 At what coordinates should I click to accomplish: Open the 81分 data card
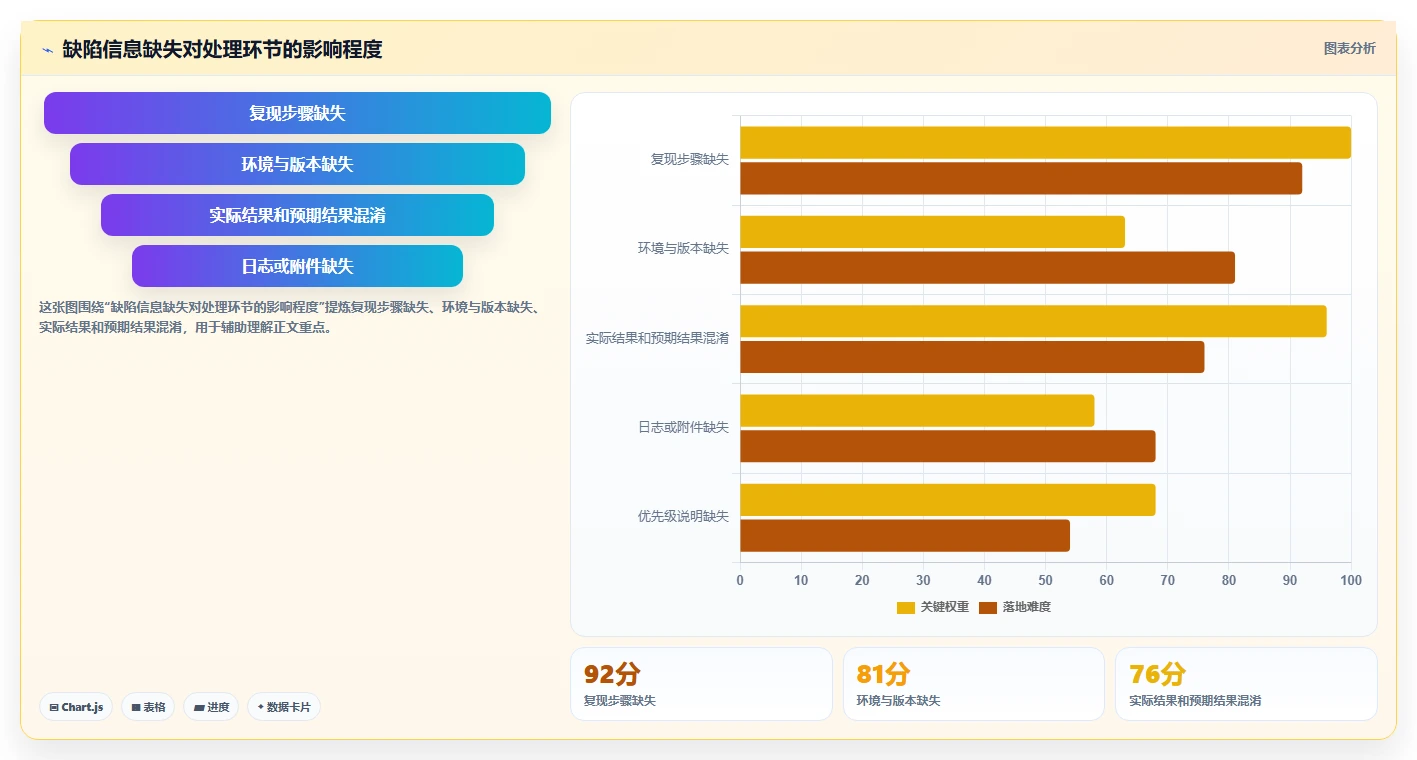click(974, 684)
